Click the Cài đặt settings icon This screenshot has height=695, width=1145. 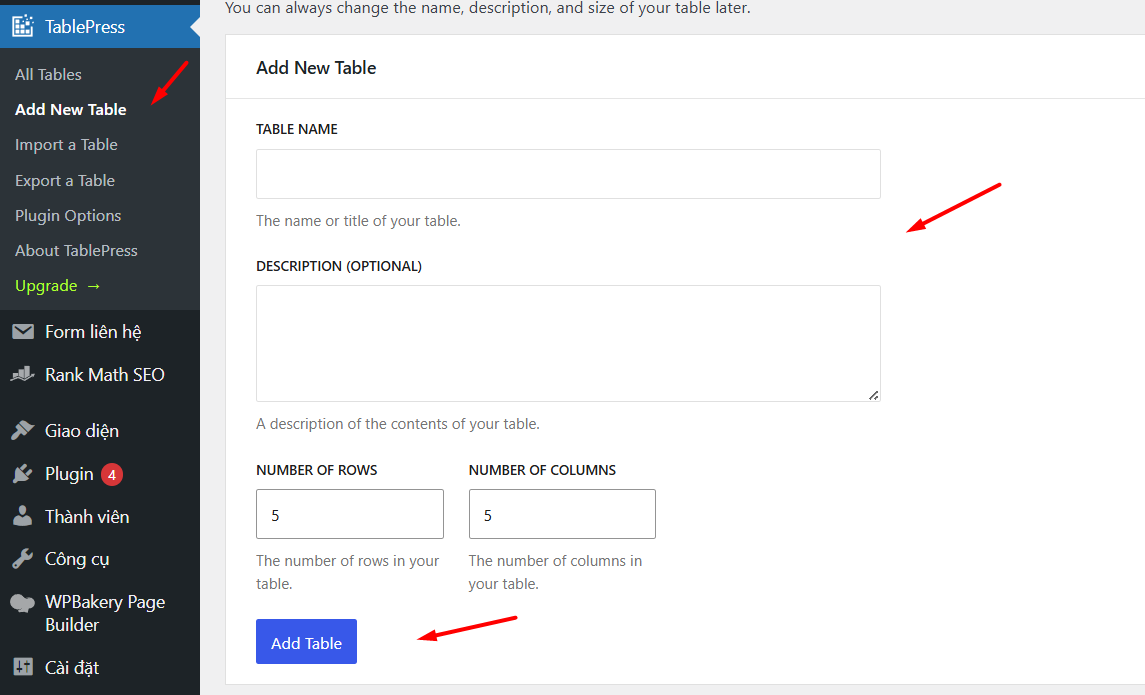(23, 667)
